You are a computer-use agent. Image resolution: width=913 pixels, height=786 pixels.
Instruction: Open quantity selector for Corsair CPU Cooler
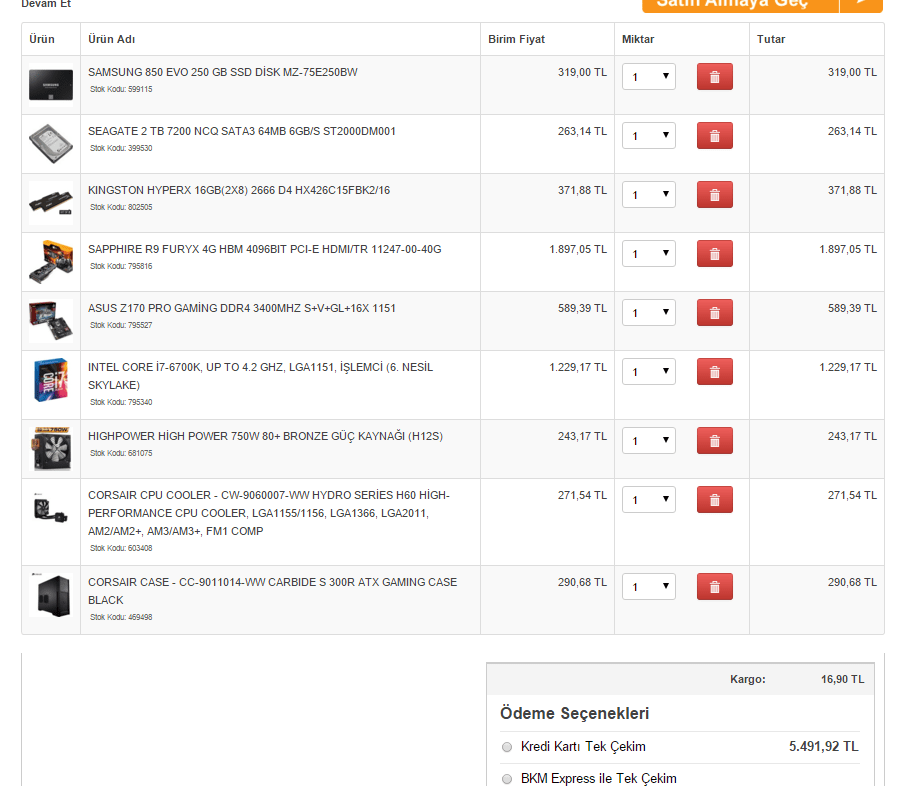(649, 500)
